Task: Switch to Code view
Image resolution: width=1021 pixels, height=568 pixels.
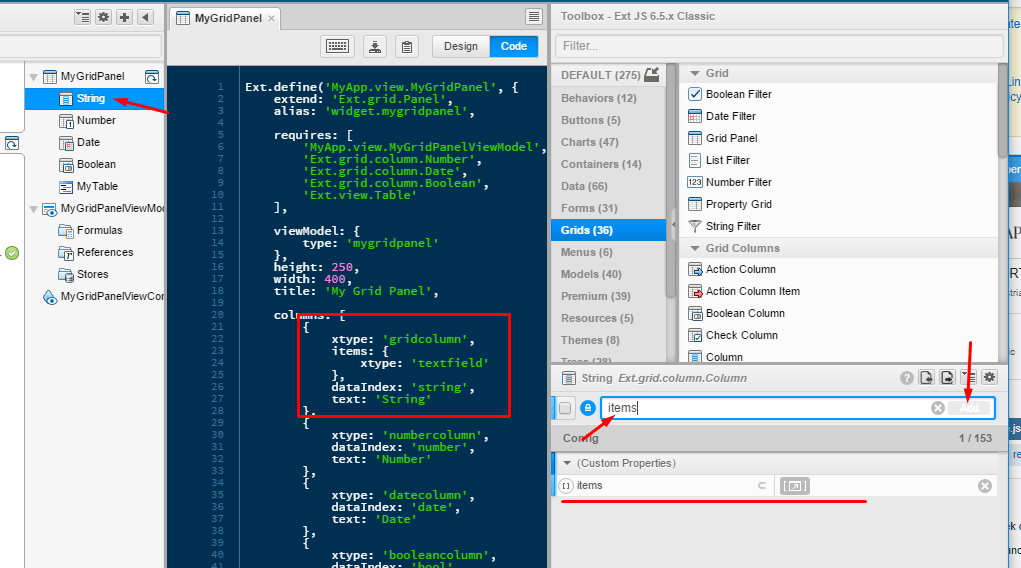Action: click(514, 46)
